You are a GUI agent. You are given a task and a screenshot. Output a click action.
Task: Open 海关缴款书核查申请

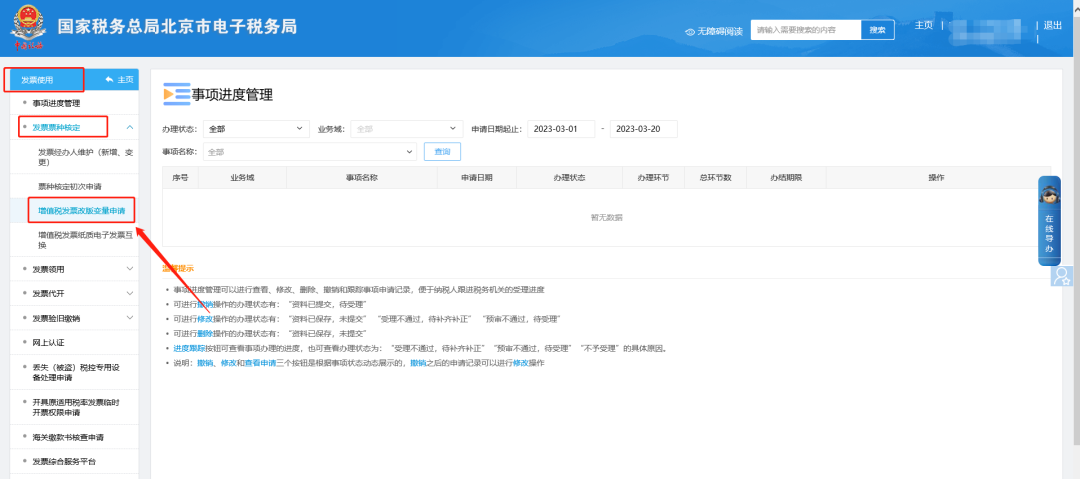click(x=68, y=437)
